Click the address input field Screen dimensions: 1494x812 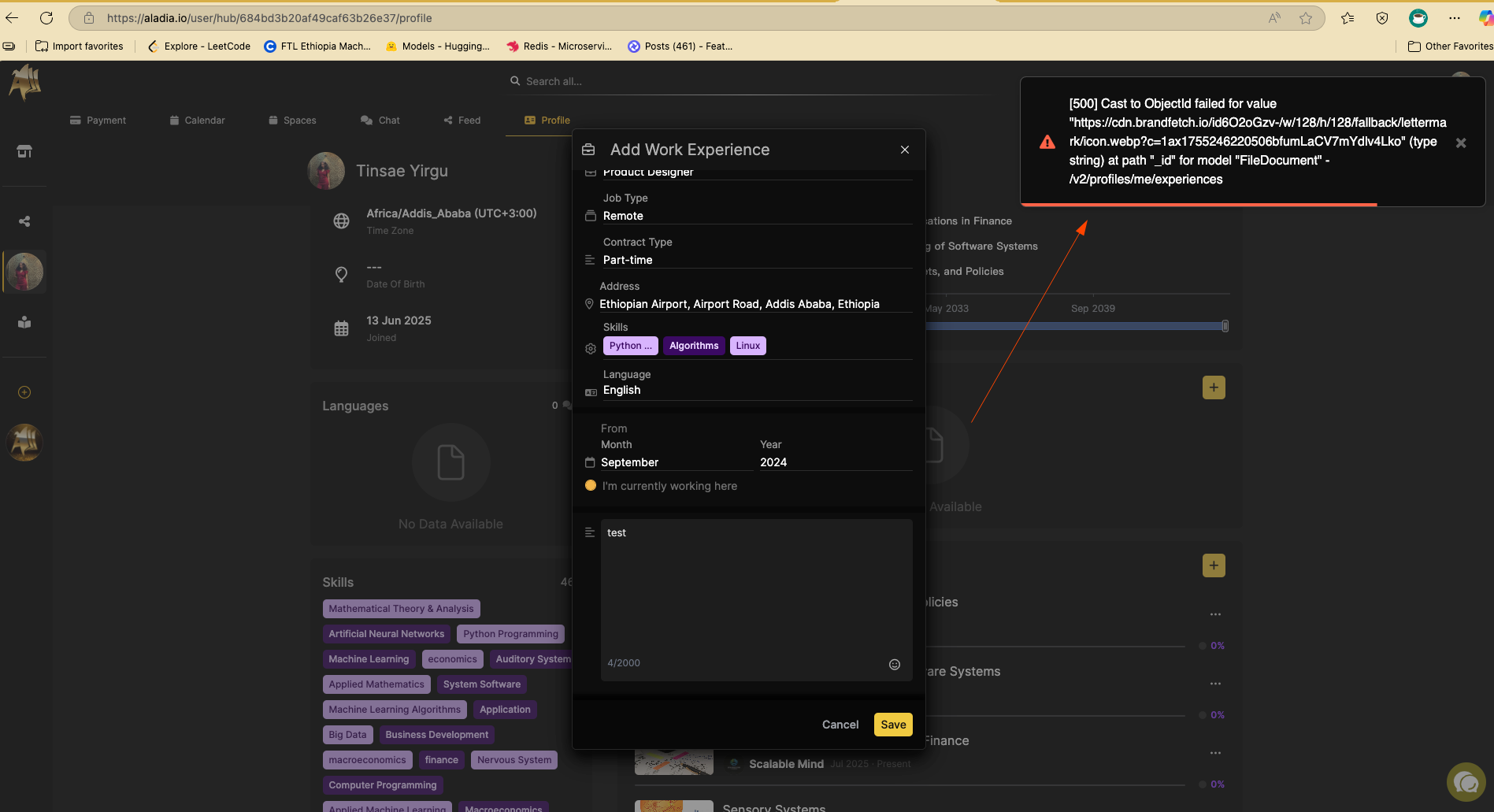click(754, 304)
